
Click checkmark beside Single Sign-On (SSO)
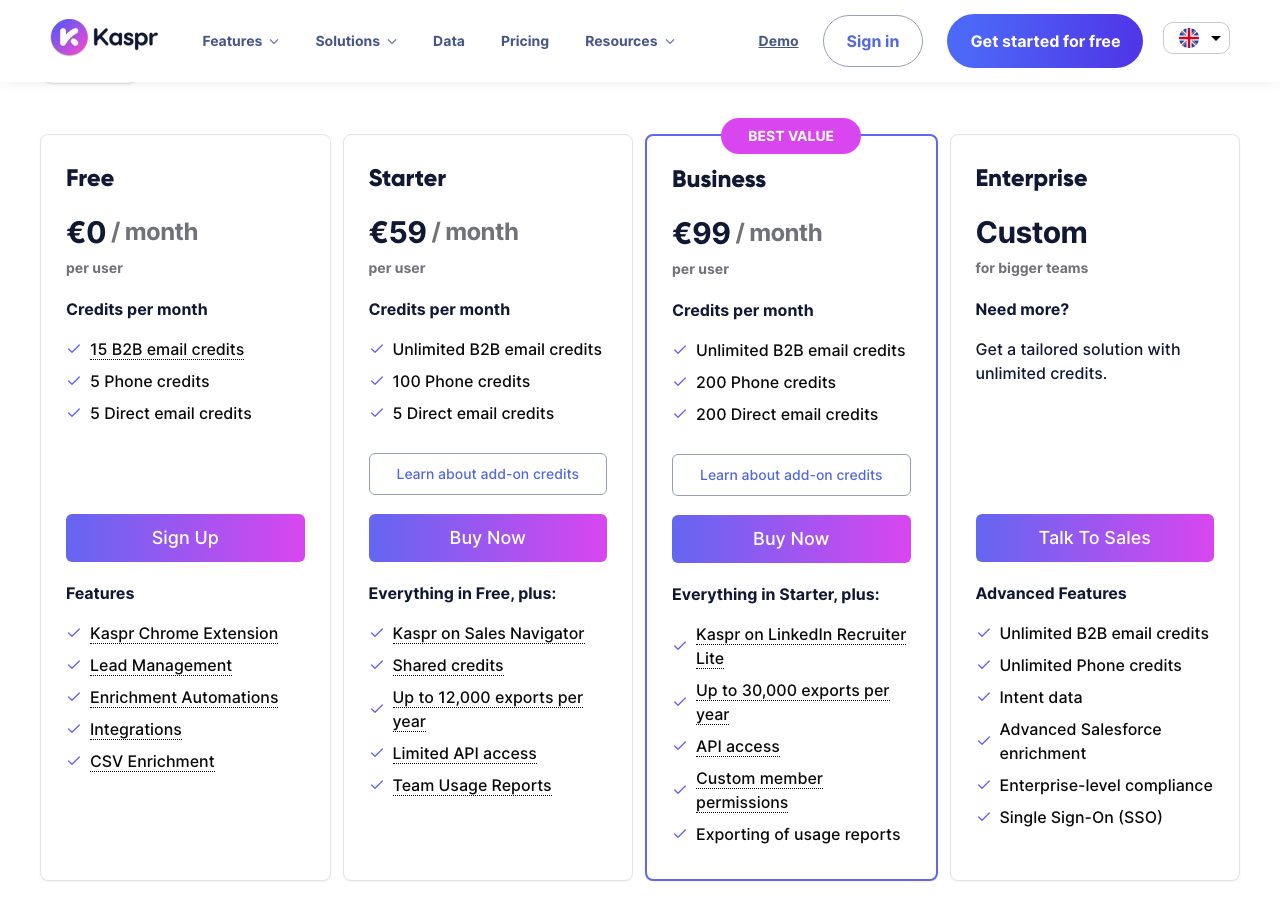983,817
